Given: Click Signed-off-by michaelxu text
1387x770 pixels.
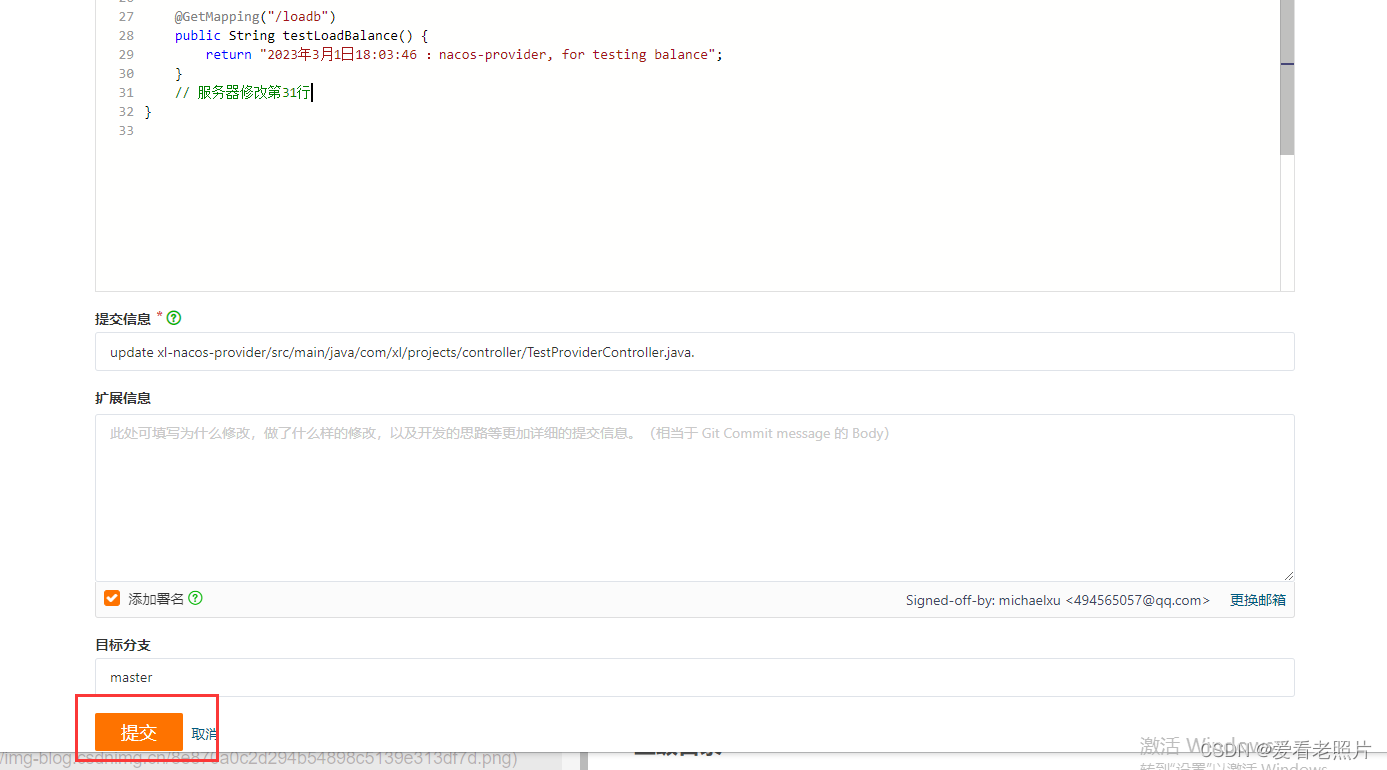Looking at the screenshot, I should (x=1058, y=600).
